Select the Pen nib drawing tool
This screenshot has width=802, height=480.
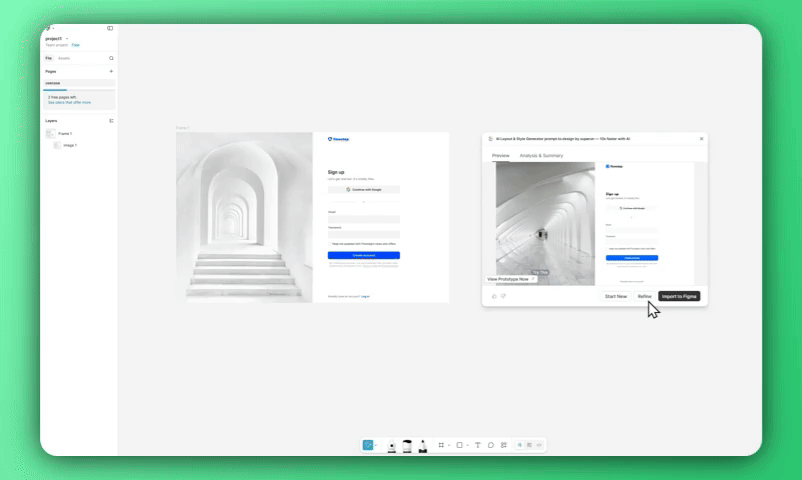391,446
